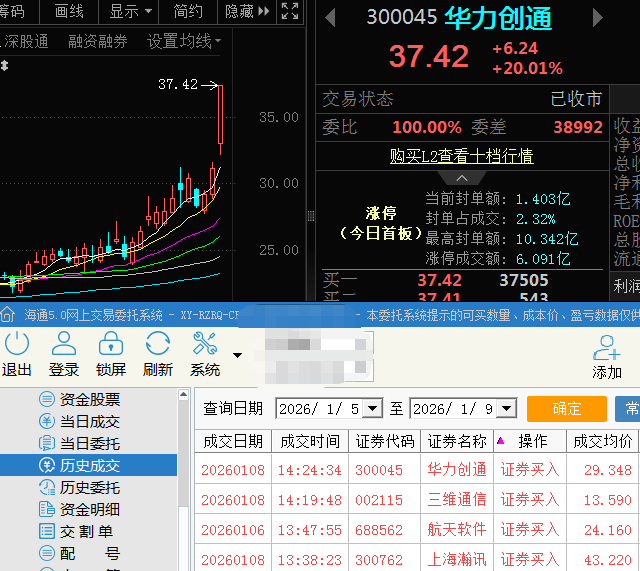Go to previous stock arrow
This screenshot has height=571, width=640.
pyautogui.click(x=330, y=18)
